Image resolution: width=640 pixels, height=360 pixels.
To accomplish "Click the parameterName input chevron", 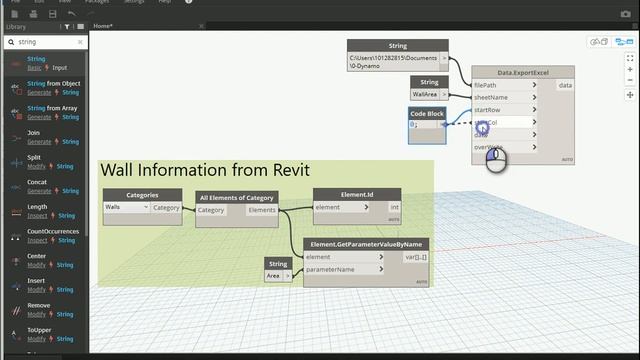I will 381,269.
